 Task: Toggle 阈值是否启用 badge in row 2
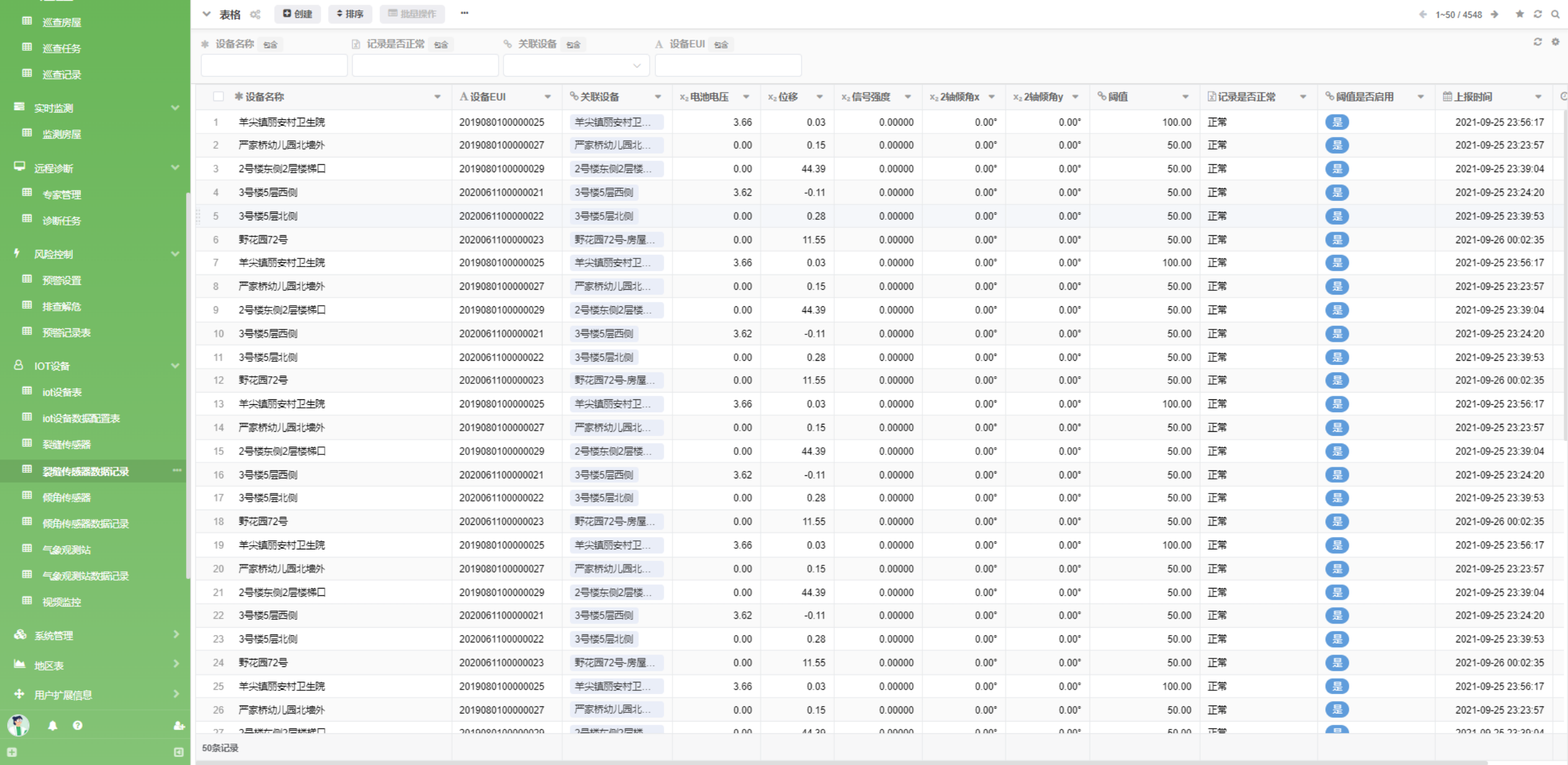pos(1337,145)
